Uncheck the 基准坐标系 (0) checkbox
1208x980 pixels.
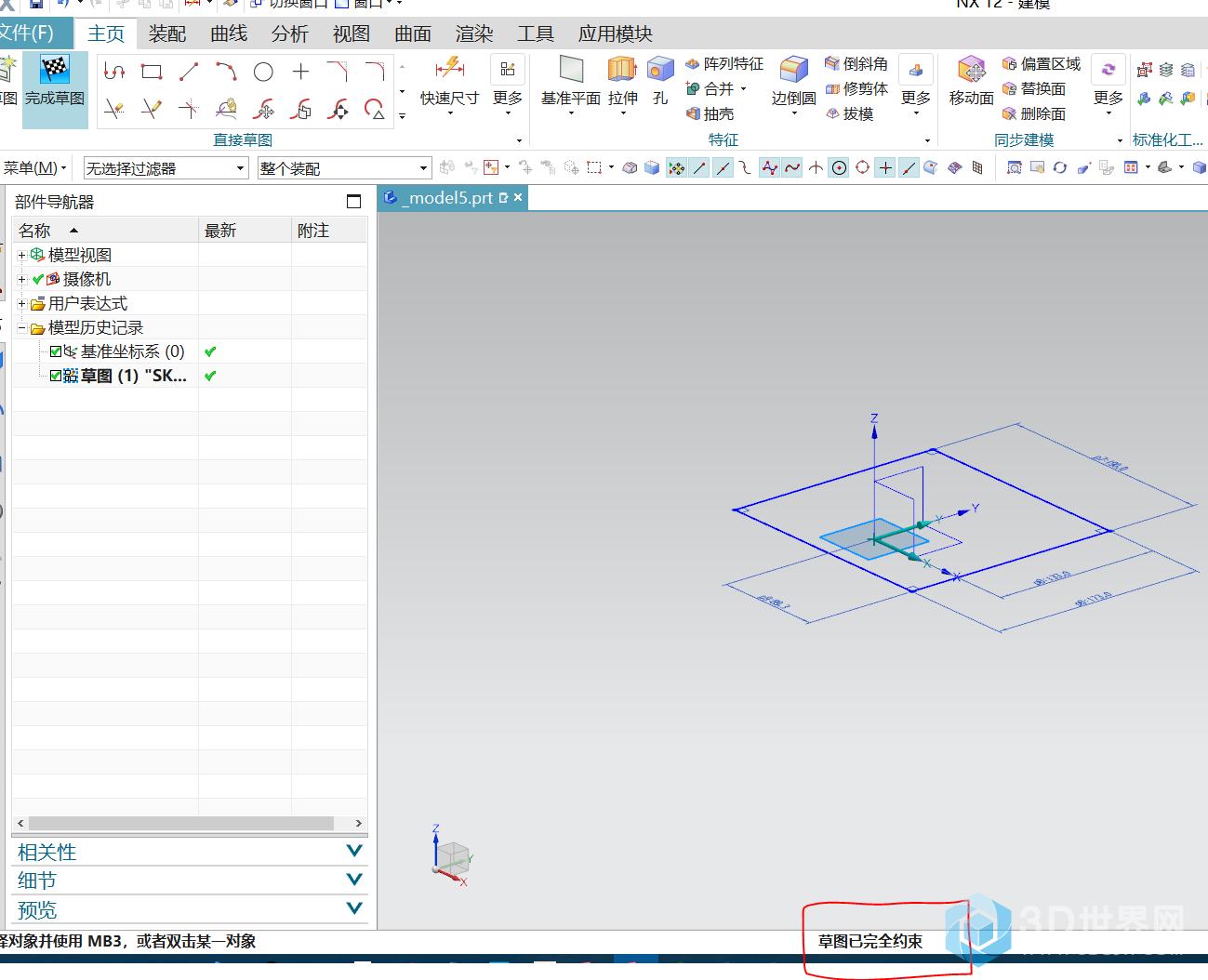tap(56, 351)
